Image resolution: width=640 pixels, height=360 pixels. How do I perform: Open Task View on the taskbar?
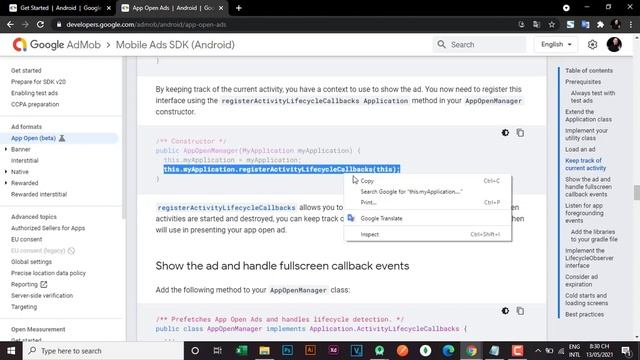coord(218,351)
